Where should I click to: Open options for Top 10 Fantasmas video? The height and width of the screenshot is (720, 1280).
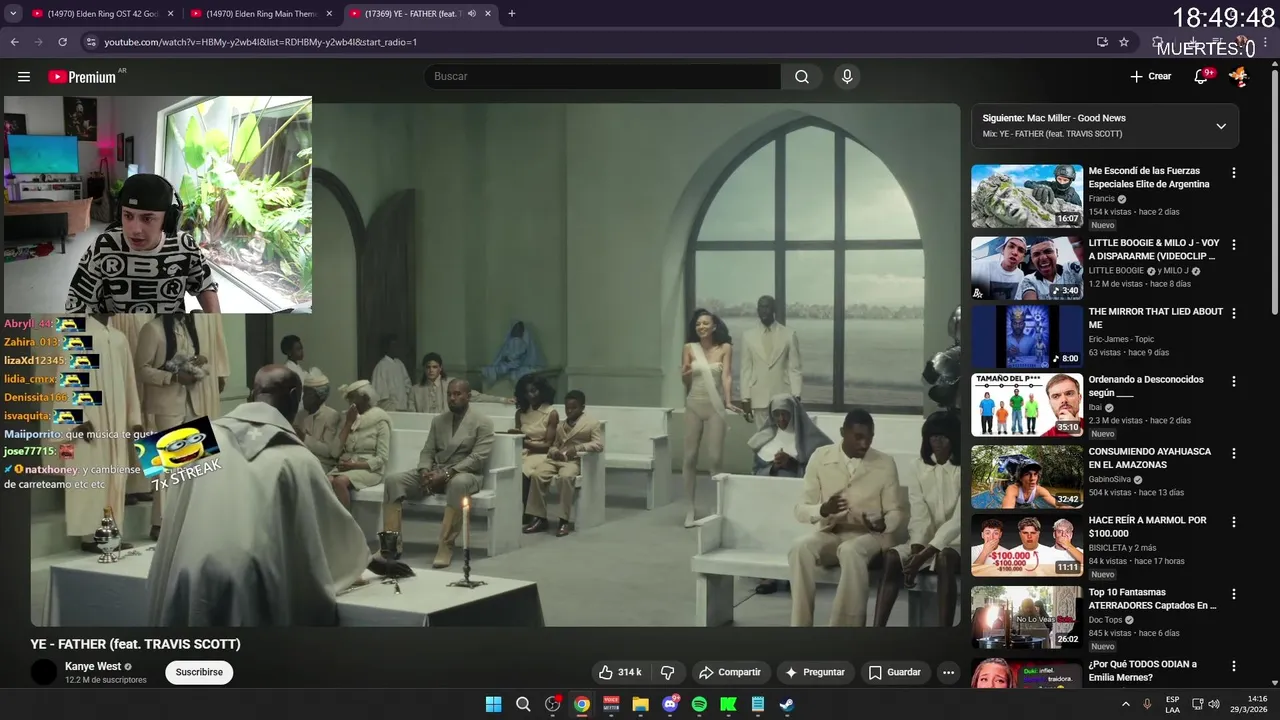(1233, 594)
